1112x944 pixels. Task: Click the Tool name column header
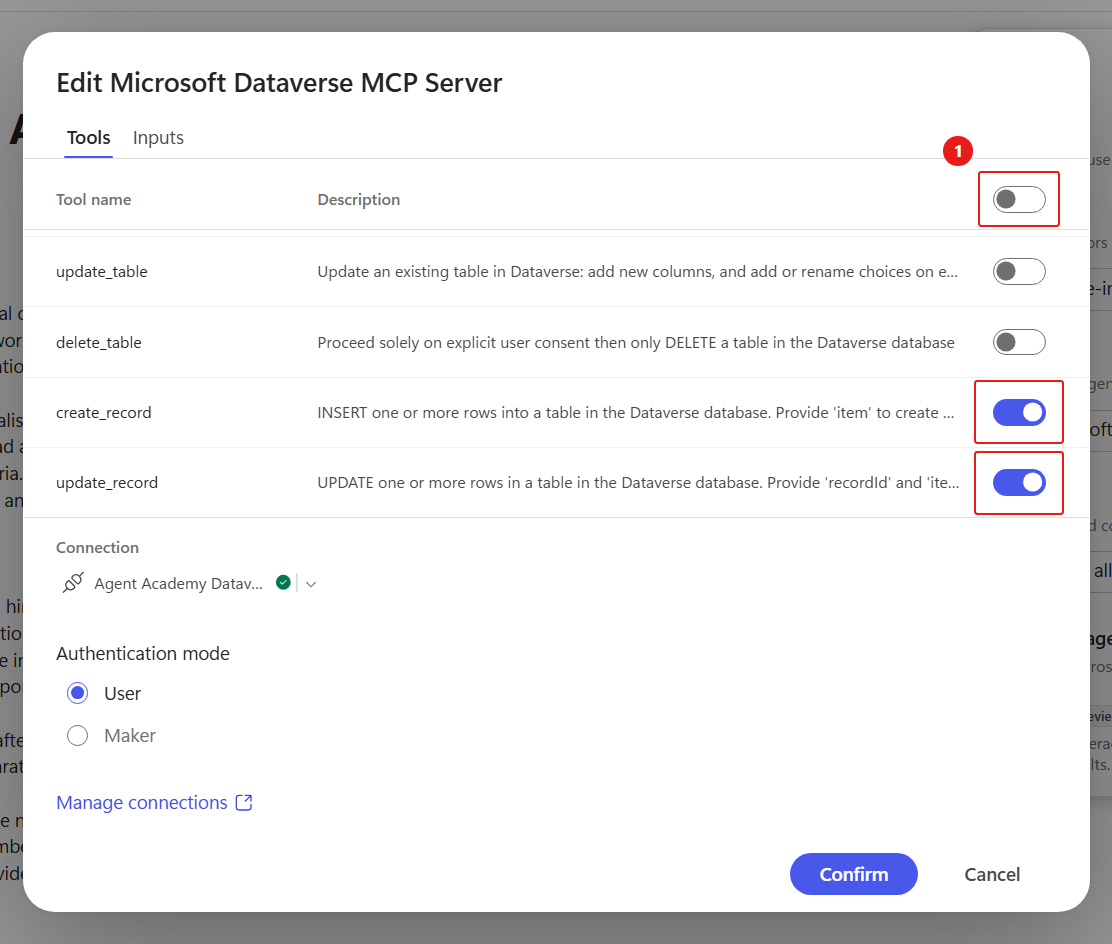94,200
